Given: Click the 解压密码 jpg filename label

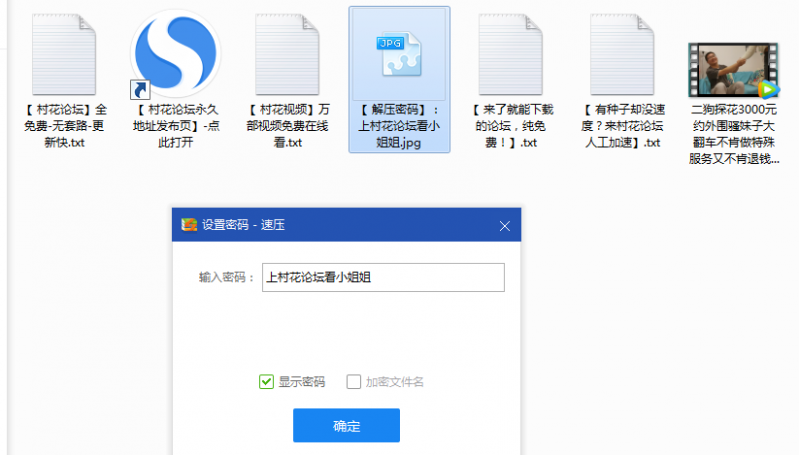Looking at the screenshot, I should click(x=399, y=126).
